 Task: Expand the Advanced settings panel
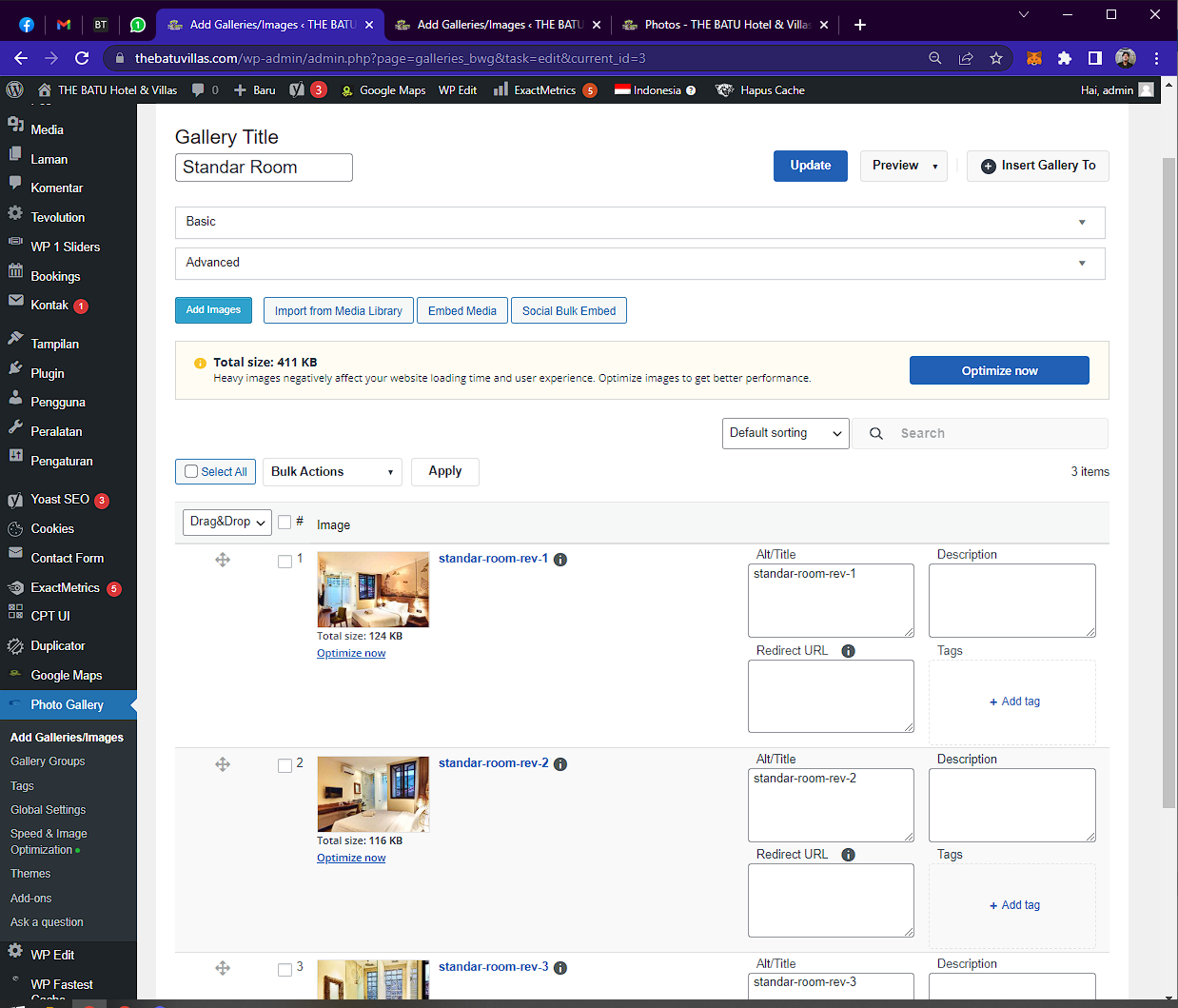[639, 263]
